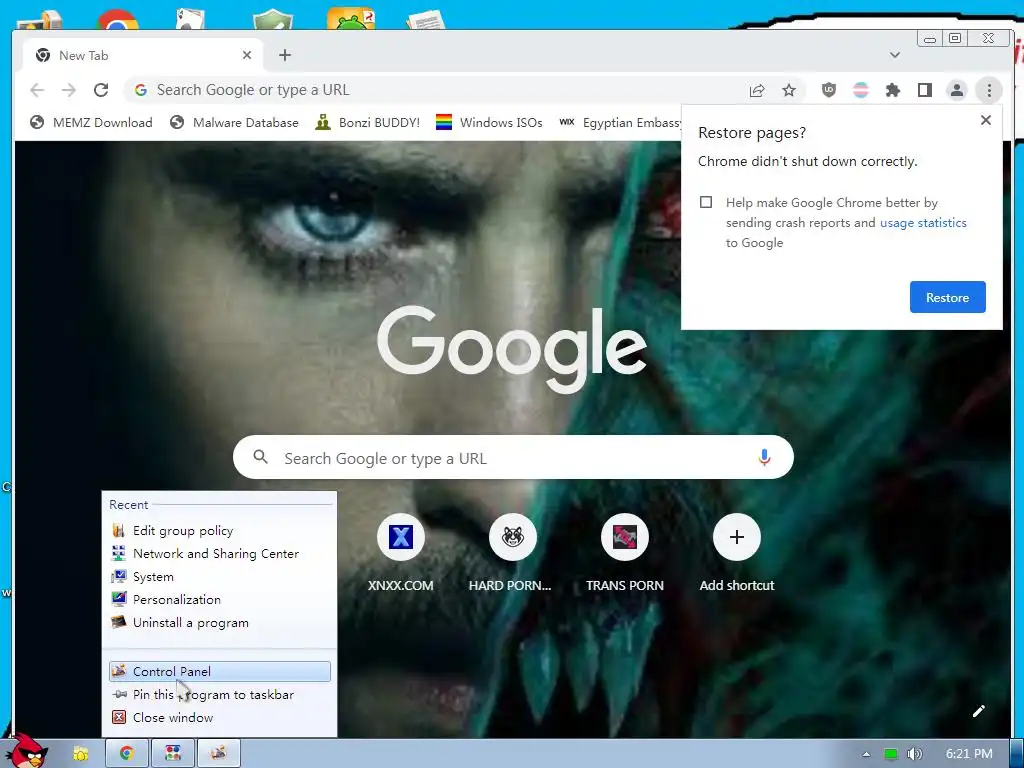This screenshot has width=1024, height=768.
Task: Click the Show desktop strip
Action: coord(1017,754)
